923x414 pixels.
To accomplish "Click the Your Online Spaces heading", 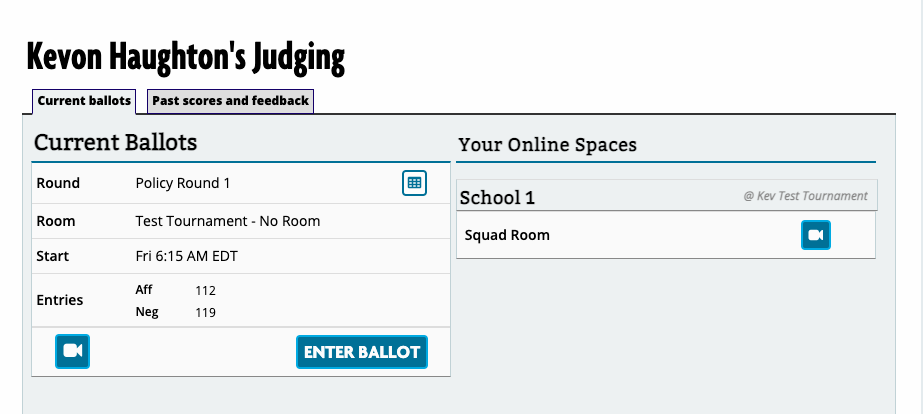I will coord(547,145).
